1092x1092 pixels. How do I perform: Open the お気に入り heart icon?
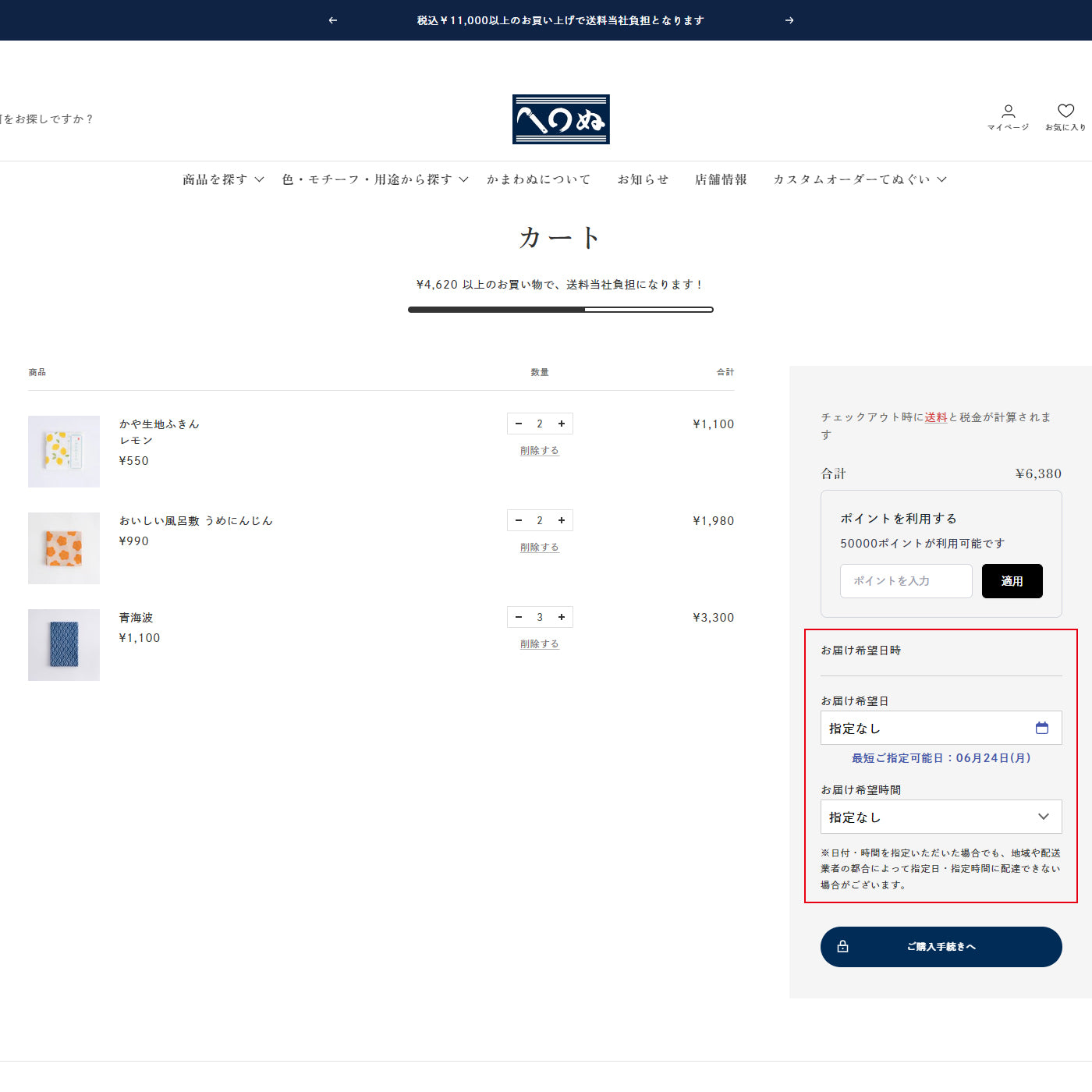click(1065, 116)
